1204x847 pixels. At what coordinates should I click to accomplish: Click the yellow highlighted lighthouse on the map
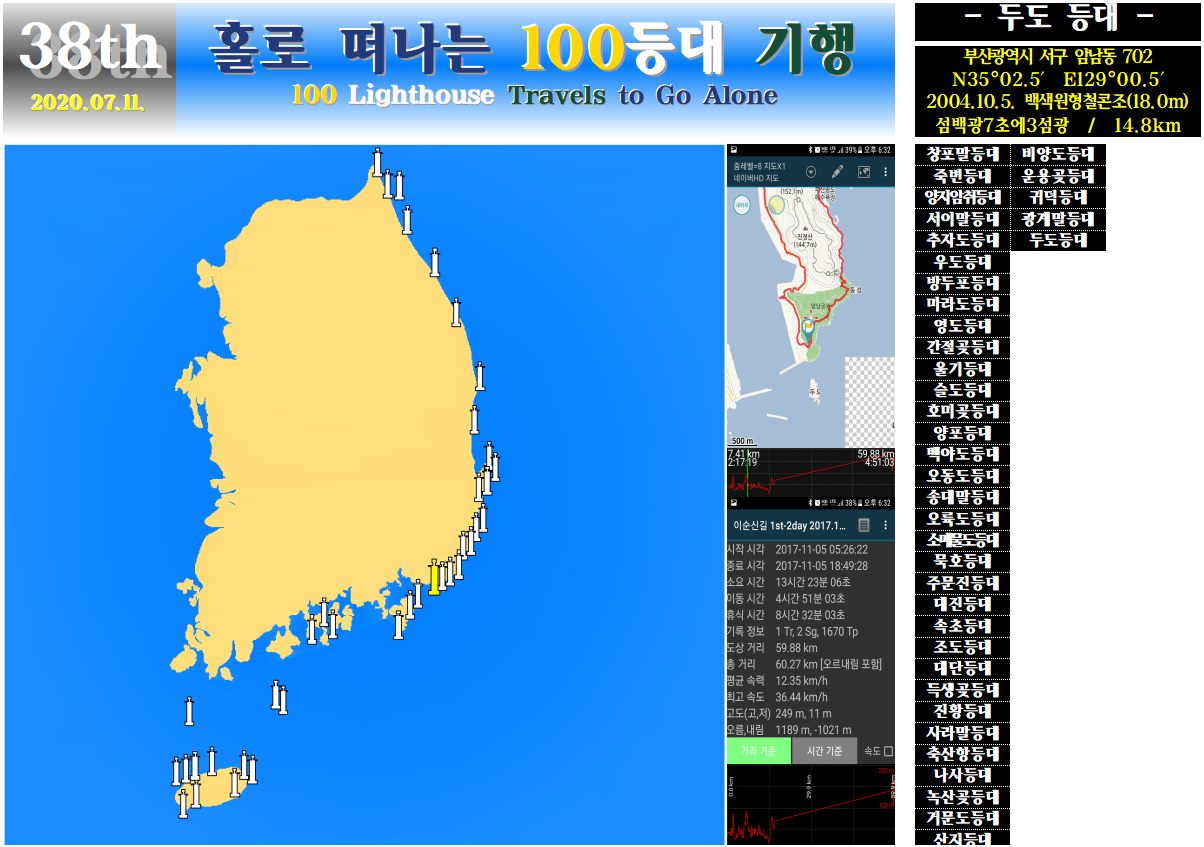tap(434, 576)
